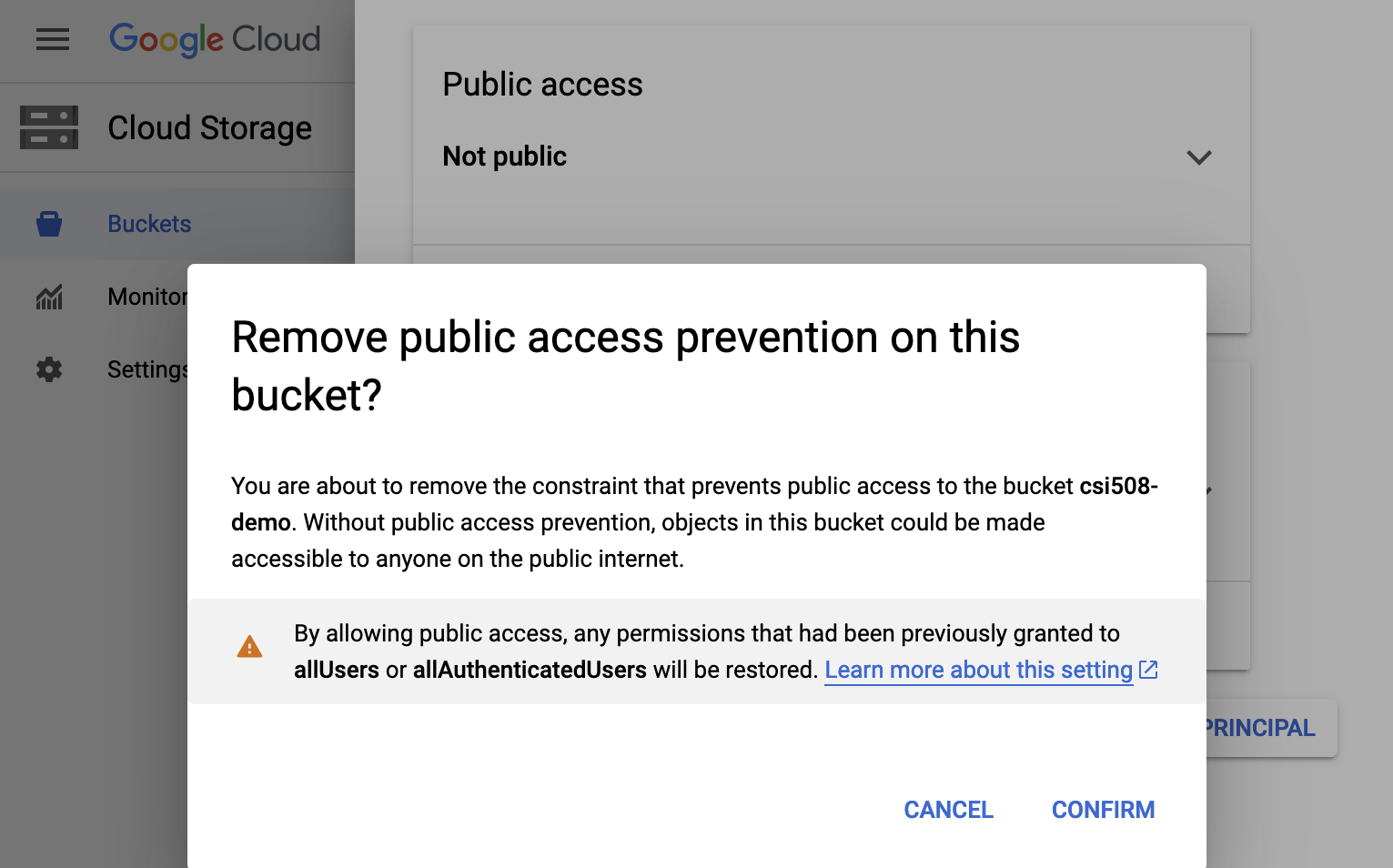Click the Cloud Storage service icon
The height and width of the screenshot is (868, 1393).
click(48, 127)
